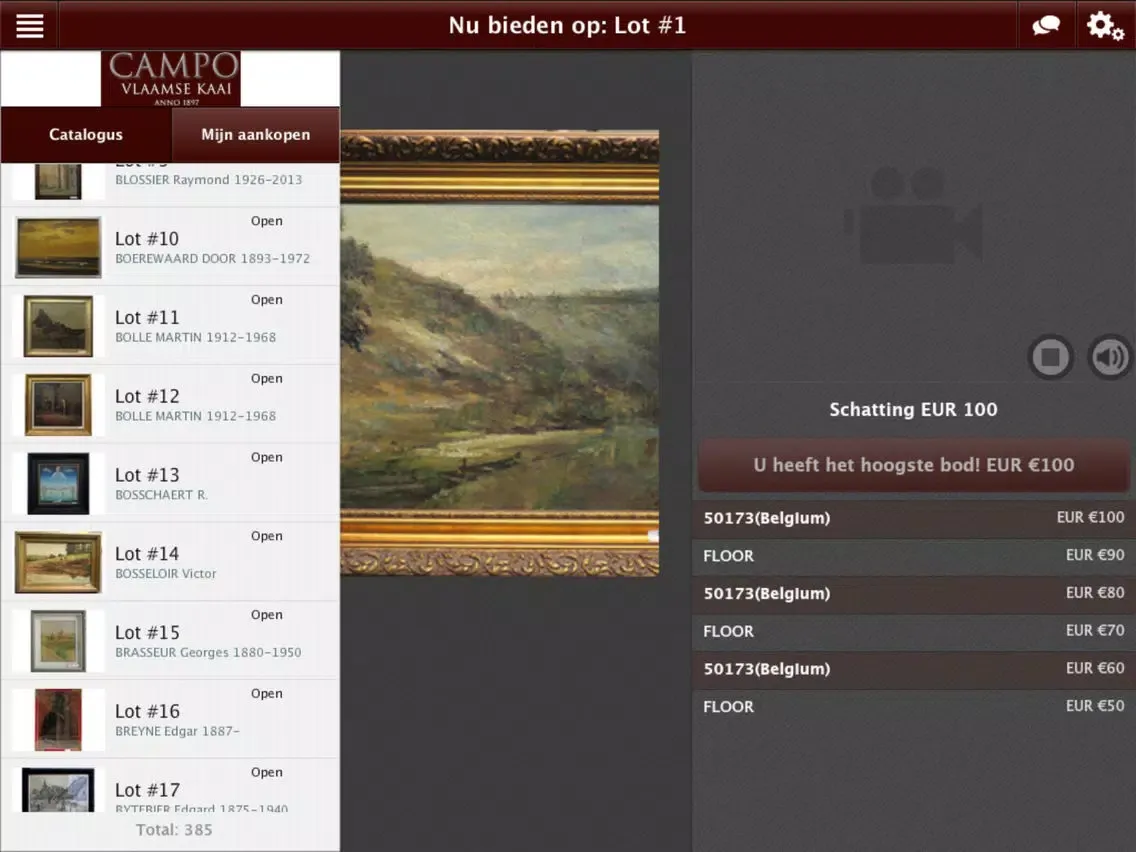Select the Lot #15 title
The height and width of the screenshot is (852, 1136).
[x=147, y=633]
